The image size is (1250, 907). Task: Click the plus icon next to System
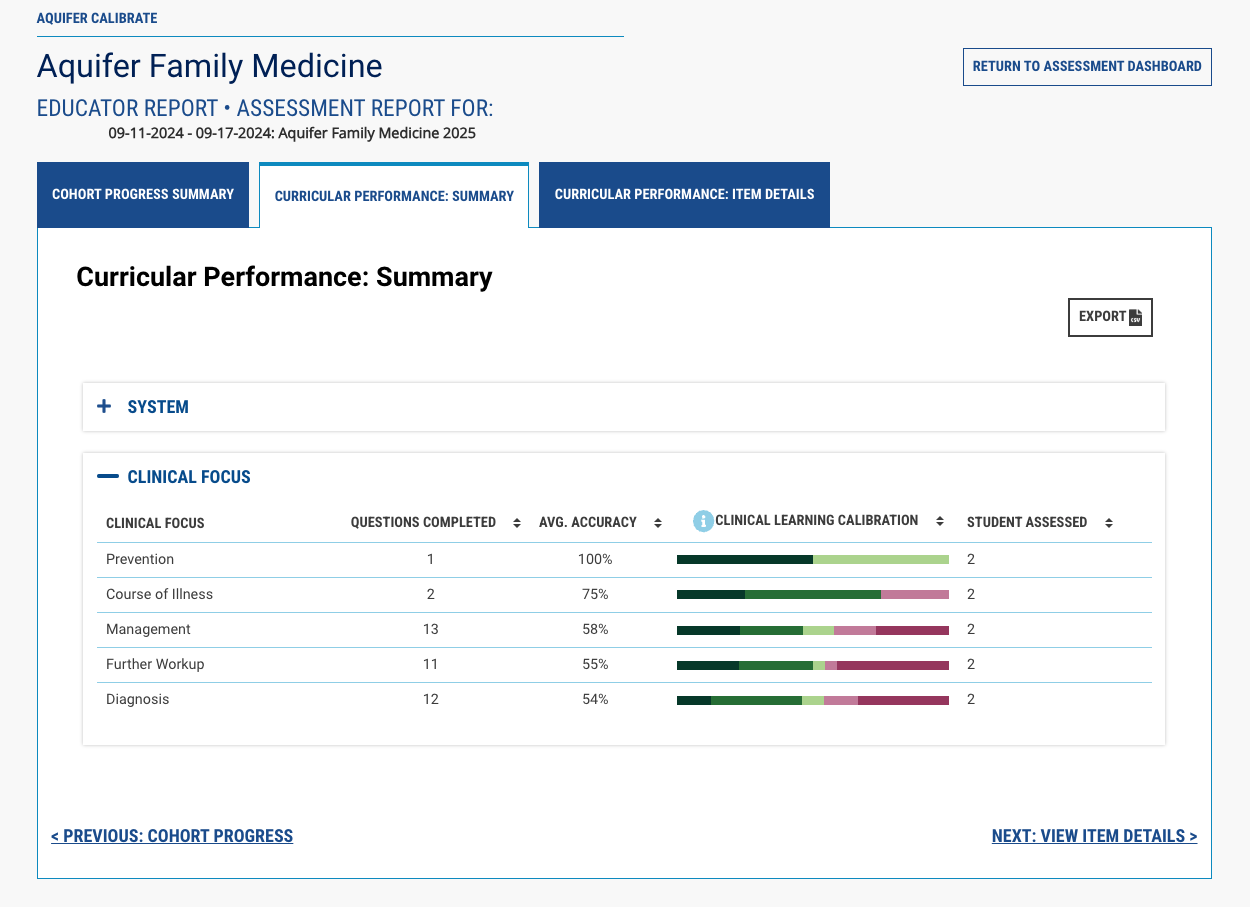(x=104, y=407)
